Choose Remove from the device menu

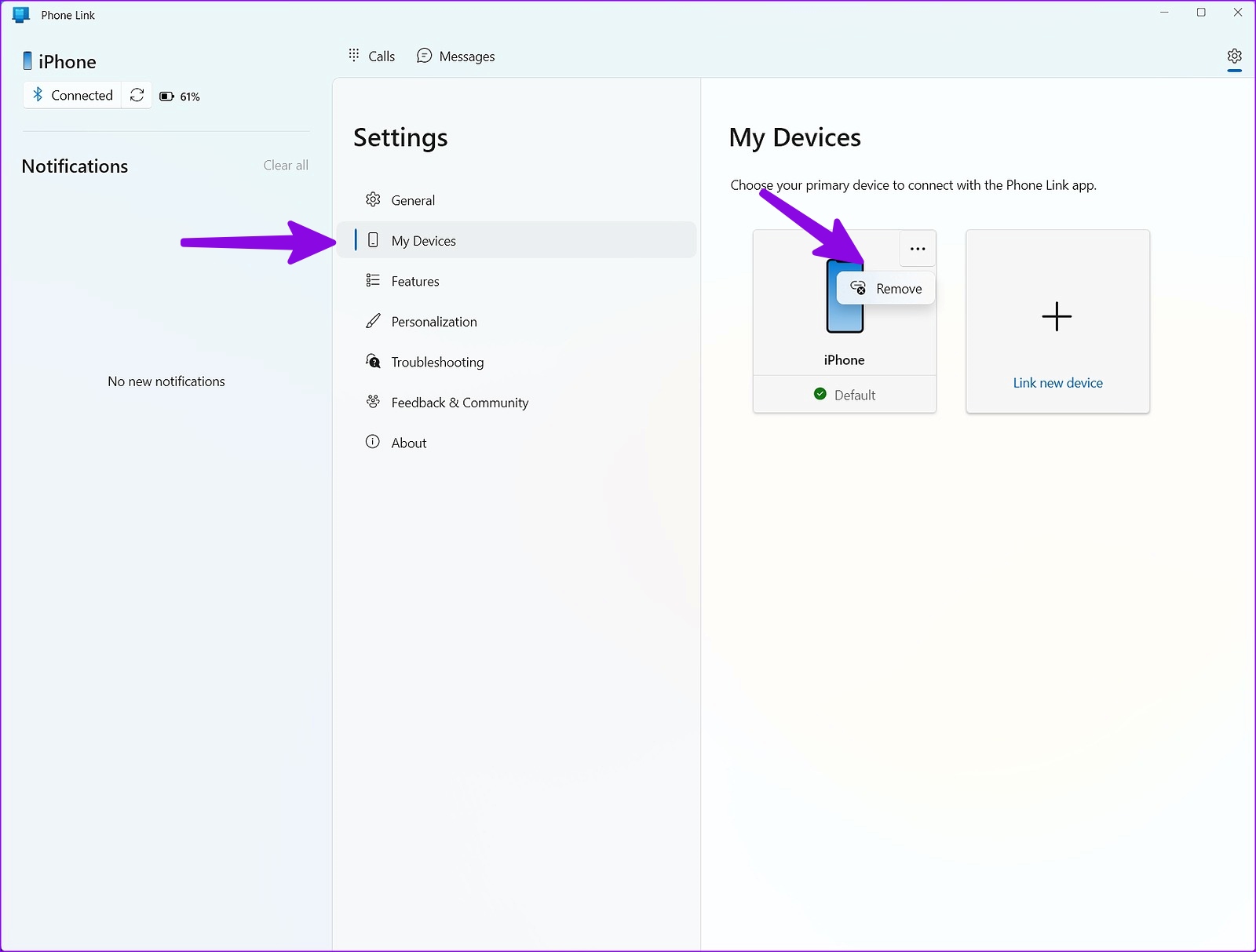[885, 289]
